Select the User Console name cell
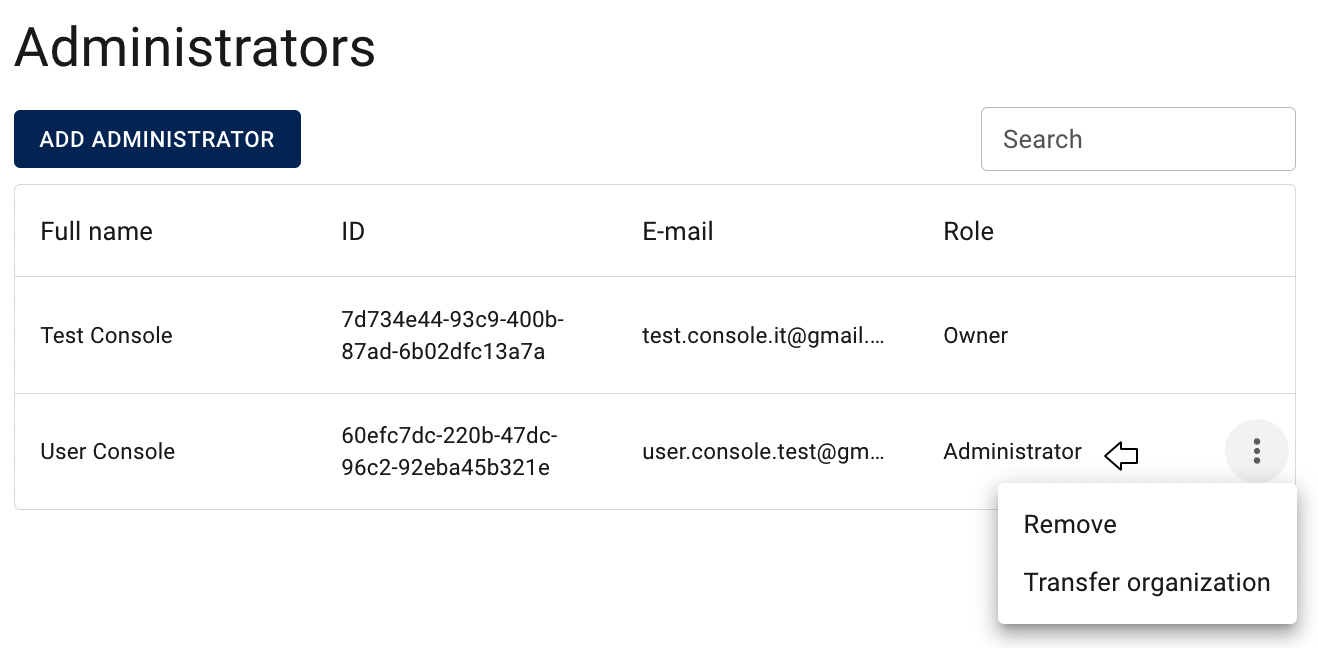The image size is (1318, 648). point(107,451)
